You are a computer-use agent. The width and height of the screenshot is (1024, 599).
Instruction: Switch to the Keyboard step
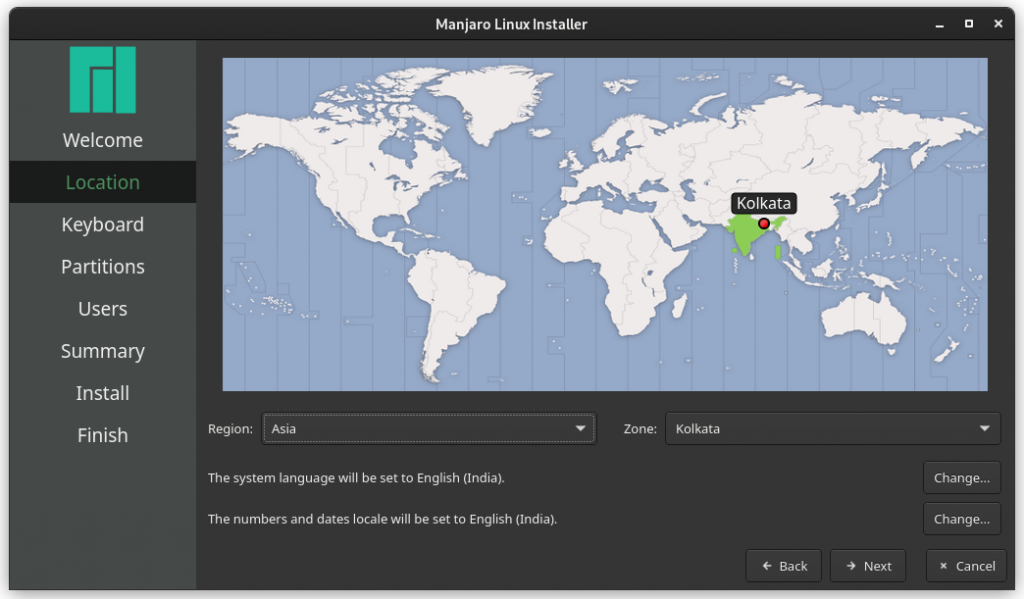pyautogui.click(x=102, y=224)
